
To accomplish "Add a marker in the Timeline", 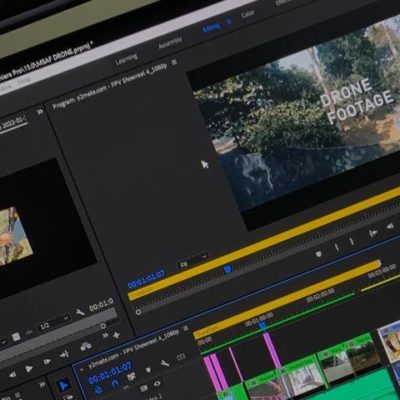I will tap(148, 370).
